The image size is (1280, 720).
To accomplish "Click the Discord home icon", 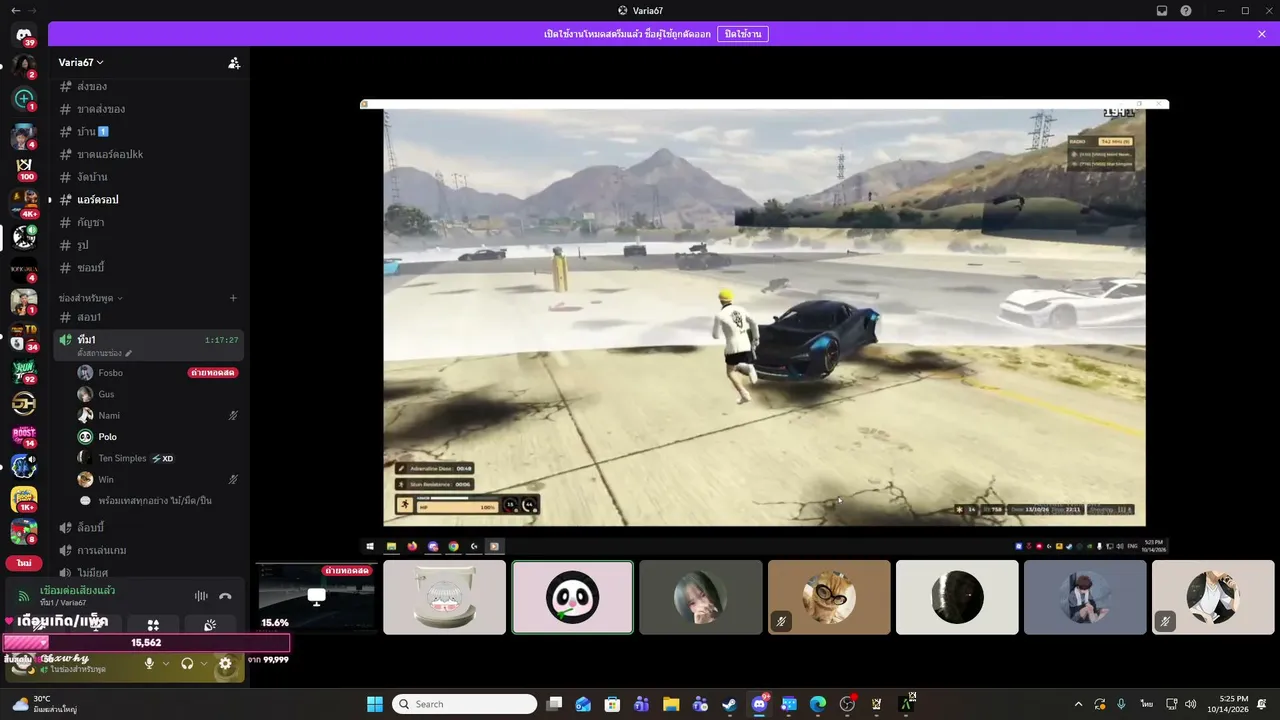I will (x=24, y=36).
